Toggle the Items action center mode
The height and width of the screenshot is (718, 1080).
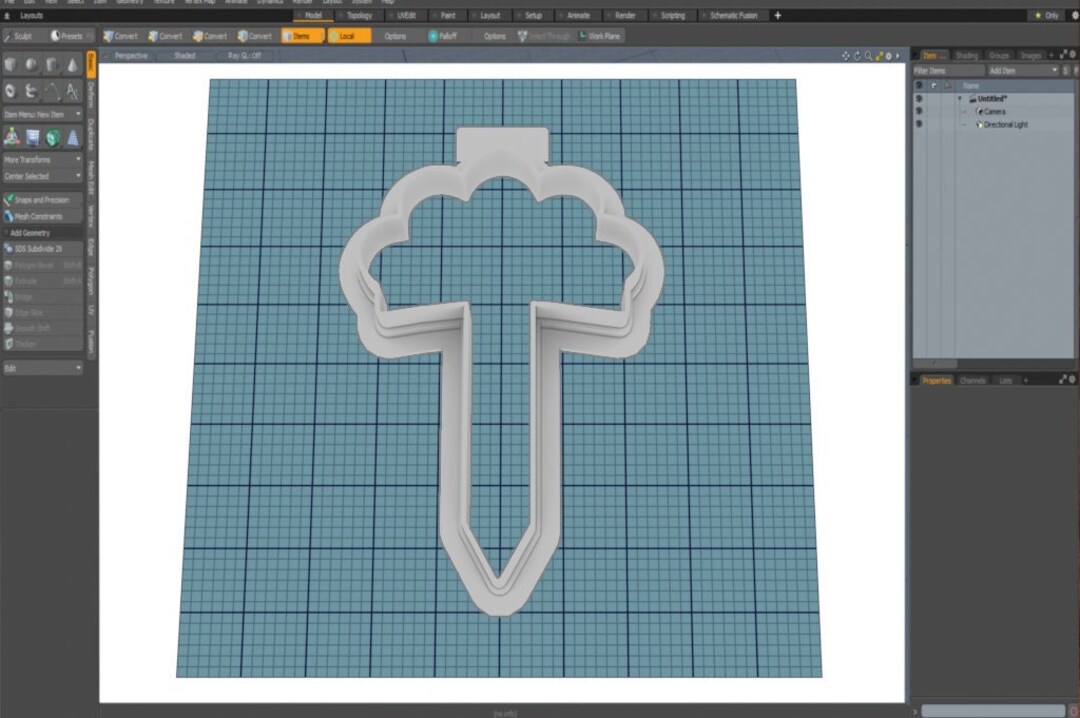tap(301, 34)
